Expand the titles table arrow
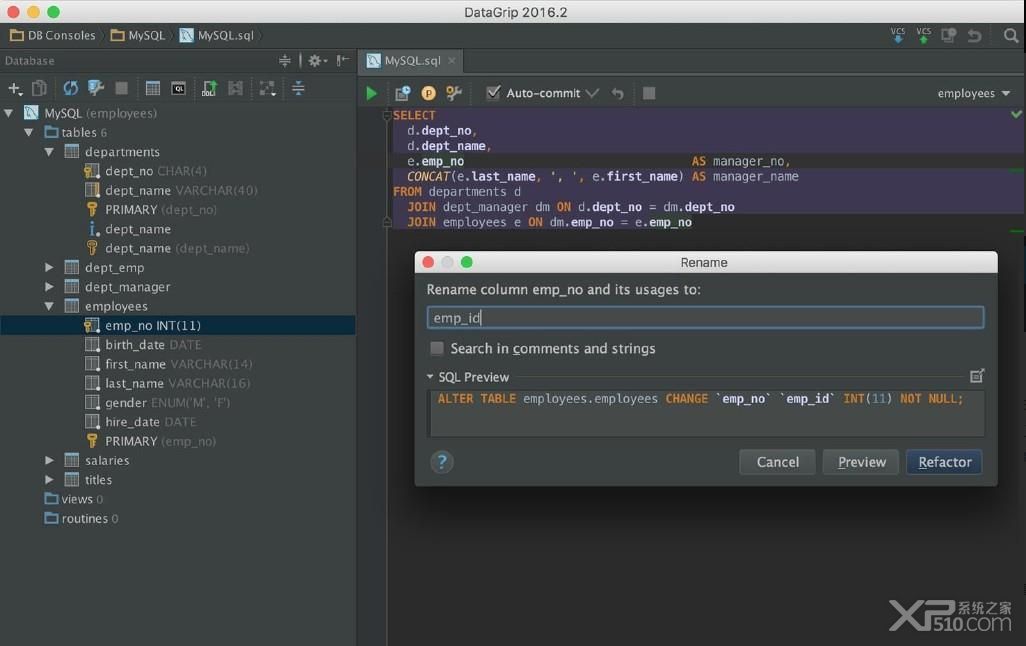 pyautogui.click(x=49, y=480)
